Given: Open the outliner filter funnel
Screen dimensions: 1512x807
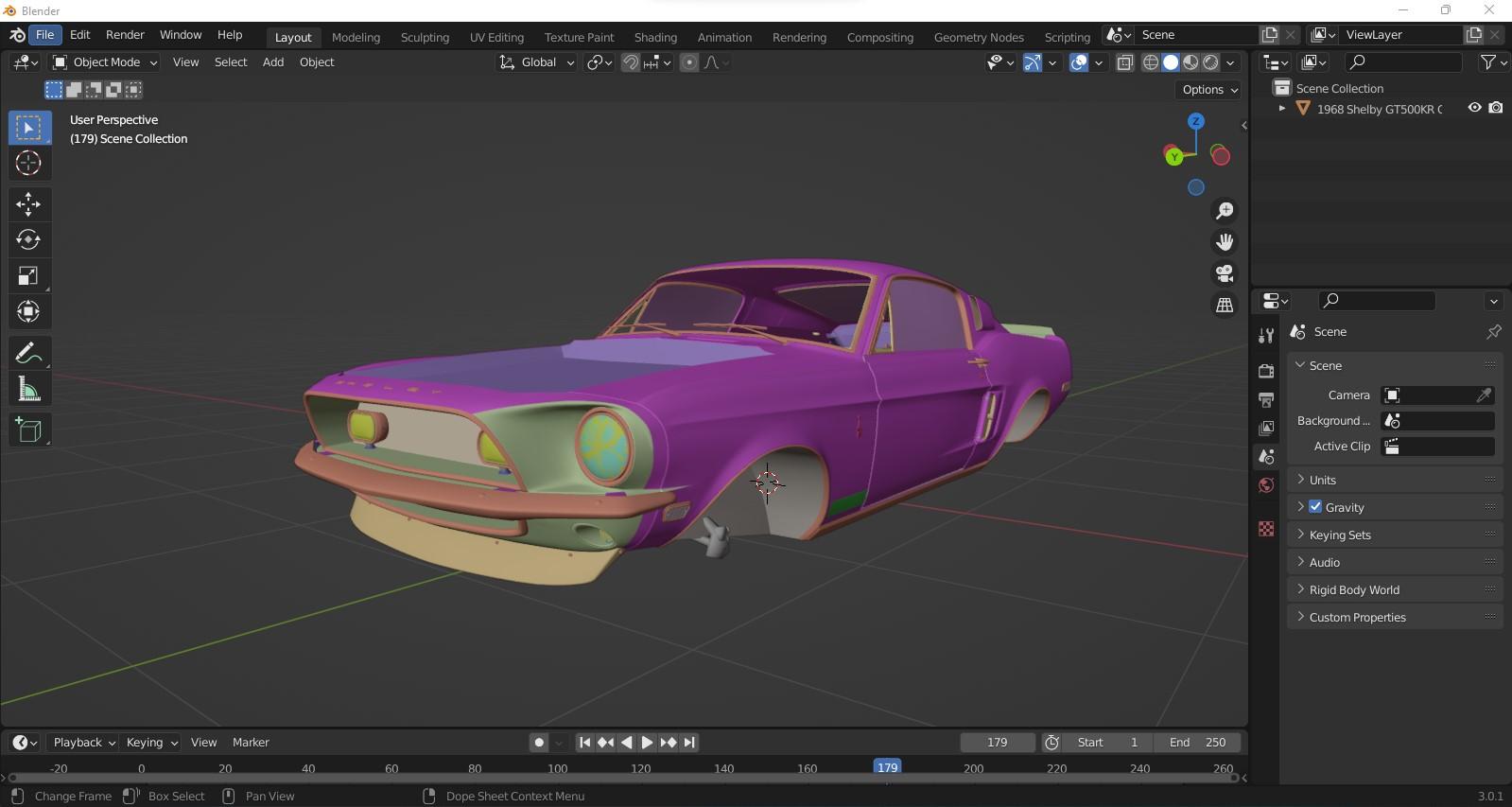Looking at the screenshot, I should pos(1491,62).
